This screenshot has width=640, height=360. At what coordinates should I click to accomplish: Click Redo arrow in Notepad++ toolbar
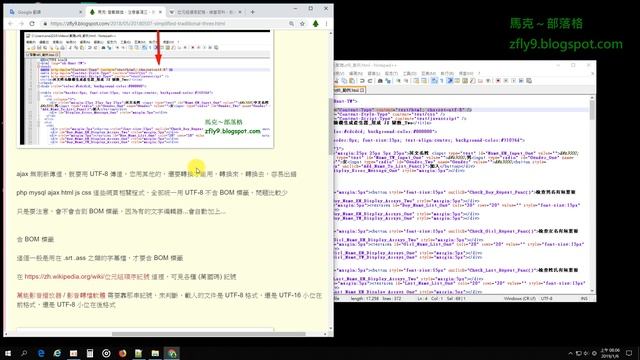[x=370, y=81]
